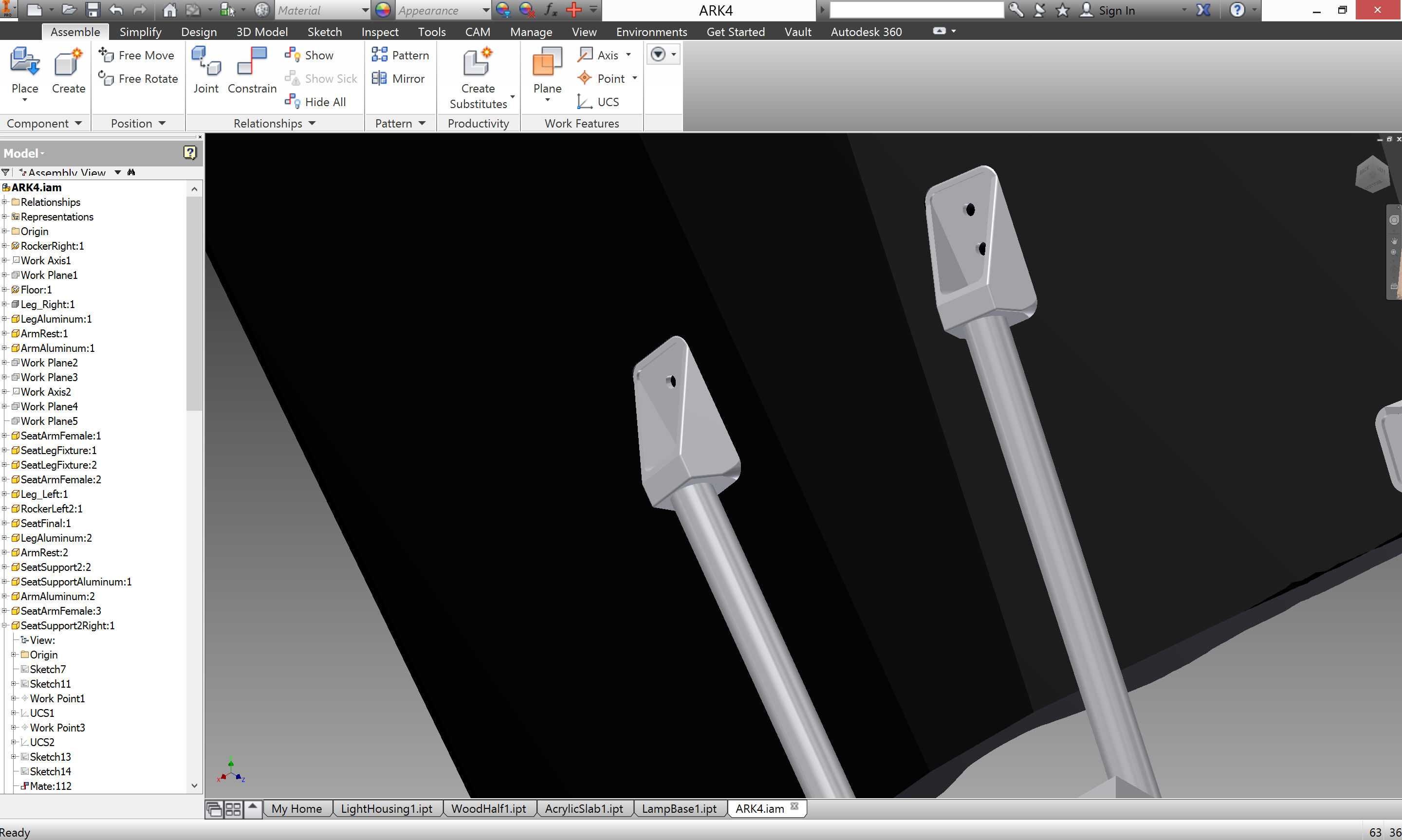Click the binoculars find icon in browser
This screenshot has height=840, width=1402.
point(131,172)
